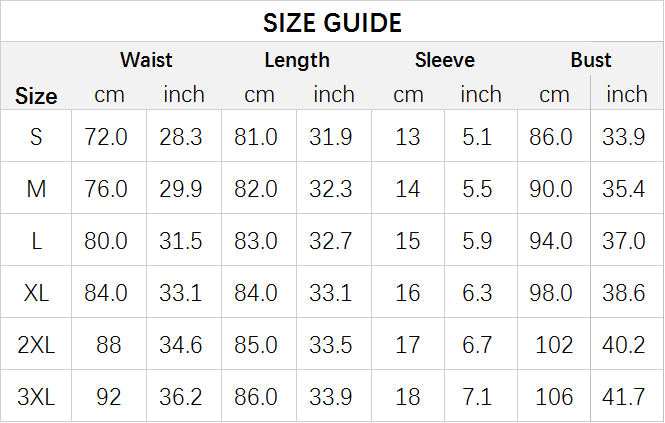Click the 83.0 length cm cell
The width and height of the screenshot is (665, 423).
(x=256, y=241)
